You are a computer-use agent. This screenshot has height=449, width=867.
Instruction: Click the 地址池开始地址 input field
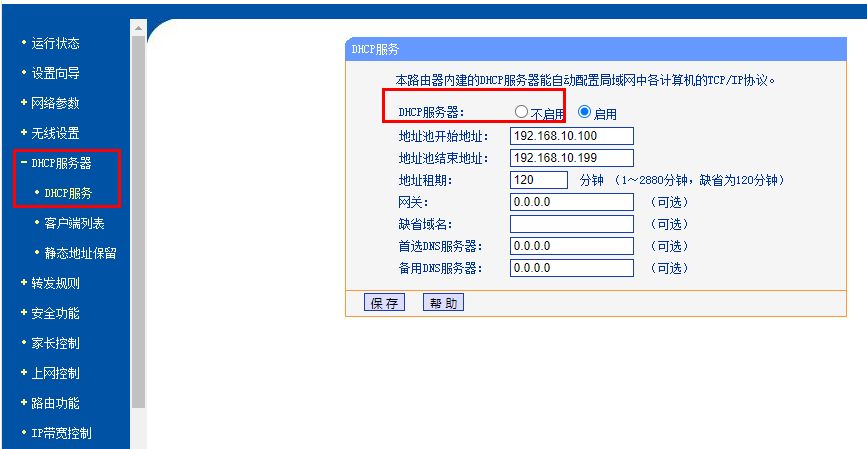pos(572,136)
